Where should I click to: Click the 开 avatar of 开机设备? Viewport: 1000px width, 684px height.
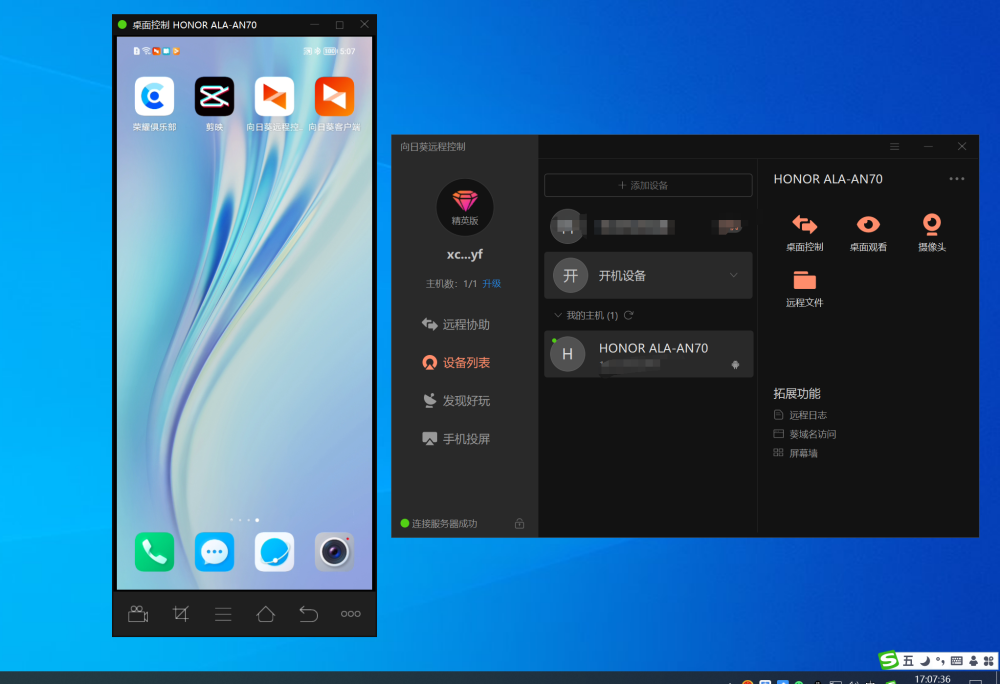(x=570, y=275)
